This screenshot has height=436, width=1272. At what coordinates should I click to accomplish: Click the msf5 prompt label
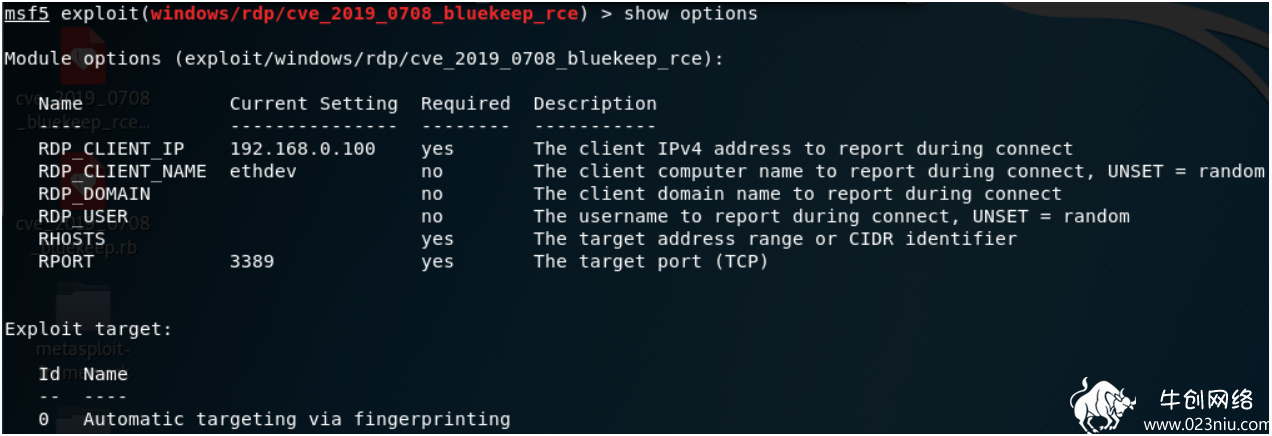(x=27, y=14)
